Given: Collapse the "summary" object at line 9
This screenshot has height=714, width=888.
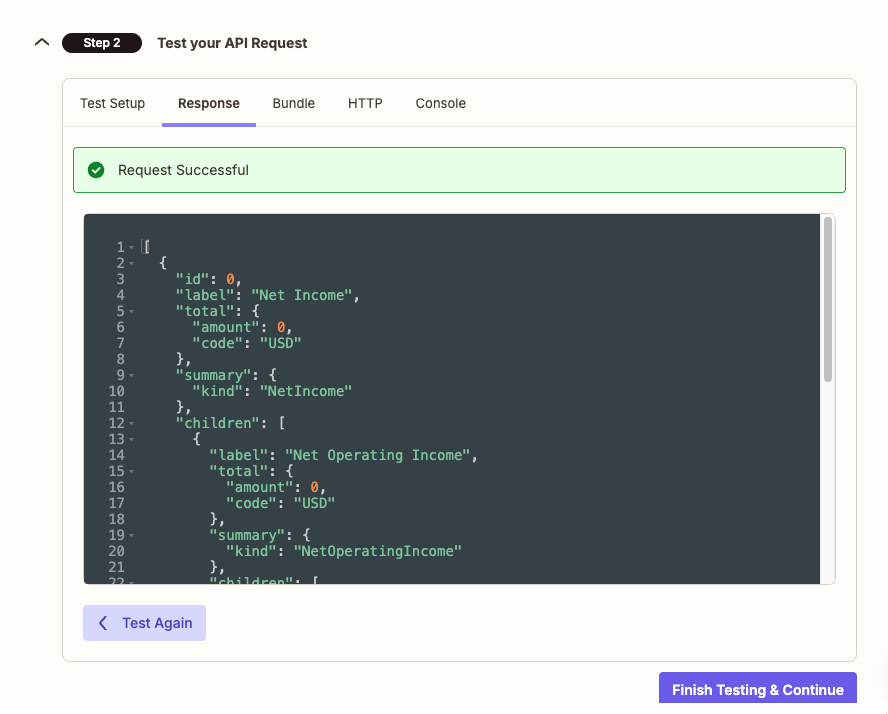Looking at the screenshot, I should tap(131, 375).
